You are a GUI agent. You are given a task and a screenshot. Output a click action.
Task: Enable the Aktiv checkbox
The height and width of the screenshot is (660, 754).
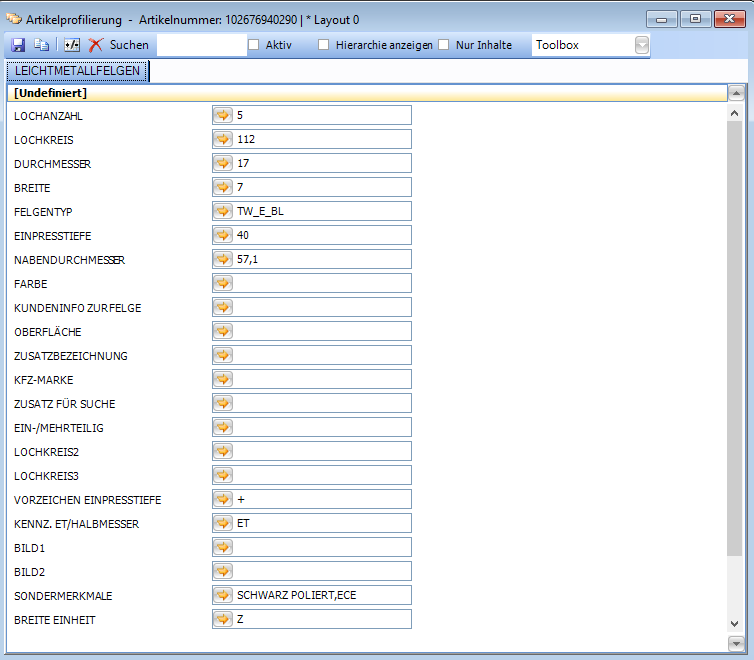(x=254, y=45)
